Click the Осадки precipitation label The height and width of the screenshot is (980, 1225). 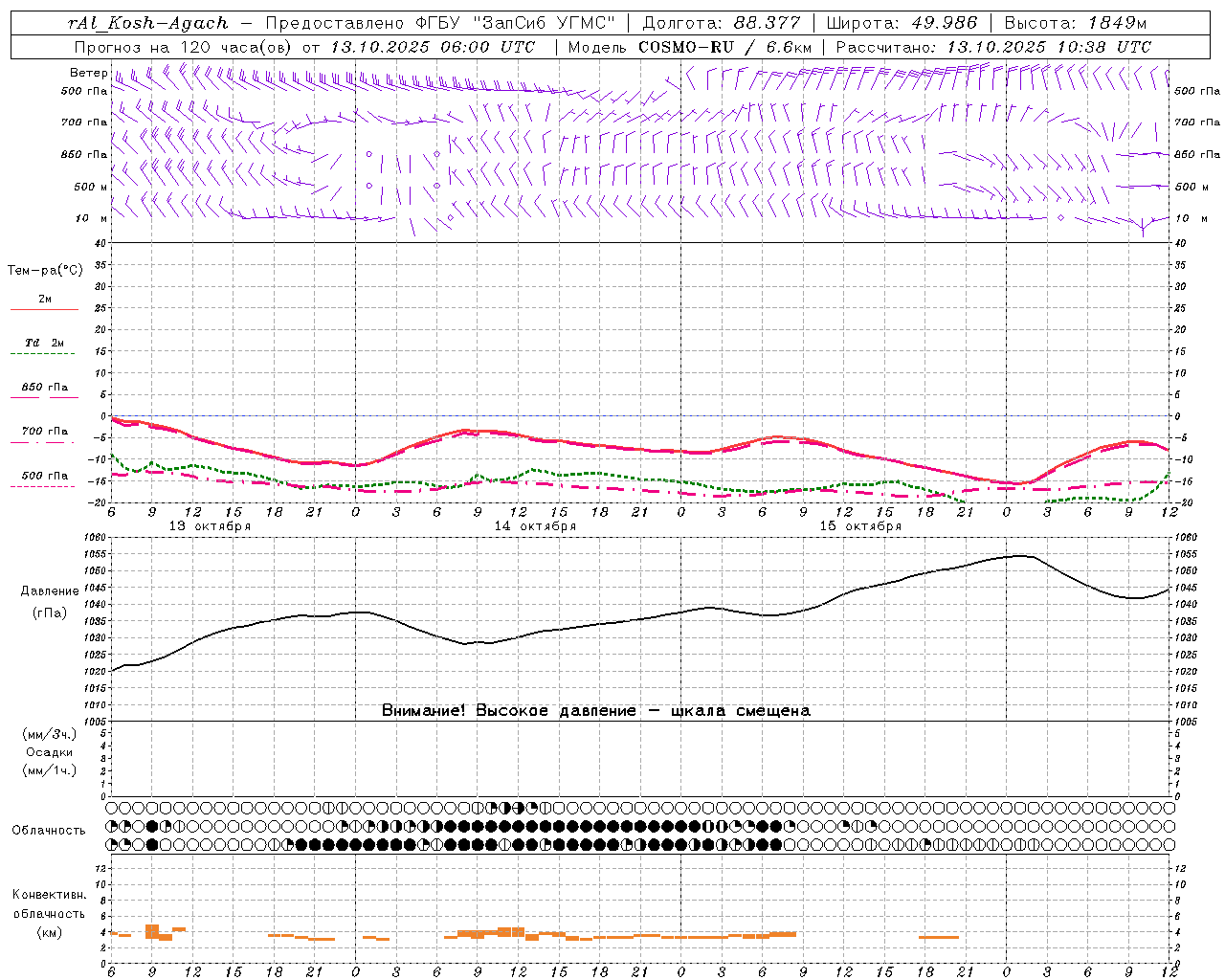[x=49, y=752]
